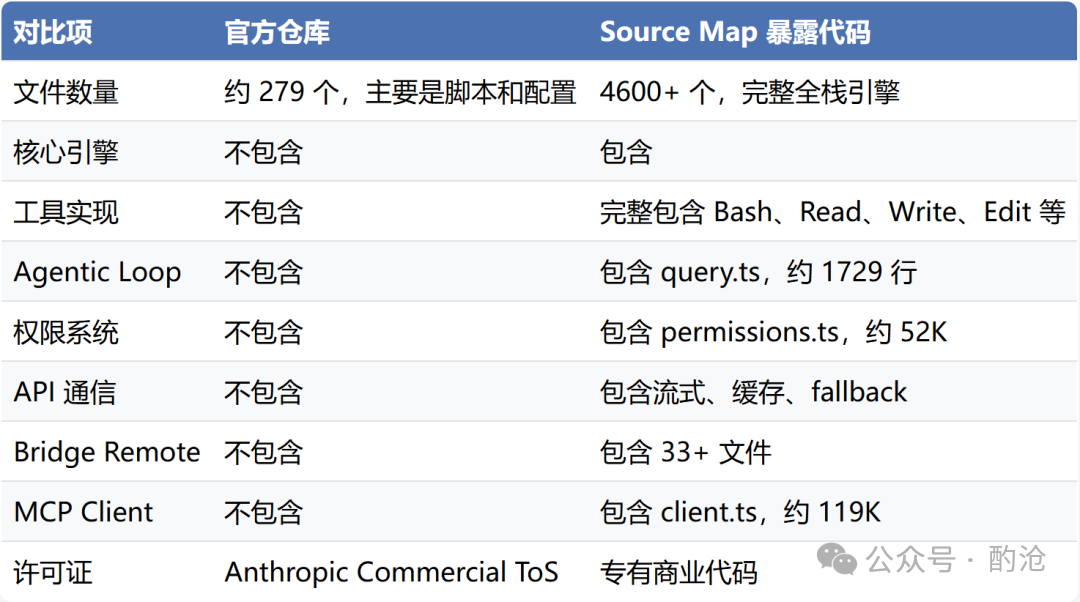The image size is (1080, 602).
Task: Click '不包含' in the 工具实现 row
Action: point(264,212)
